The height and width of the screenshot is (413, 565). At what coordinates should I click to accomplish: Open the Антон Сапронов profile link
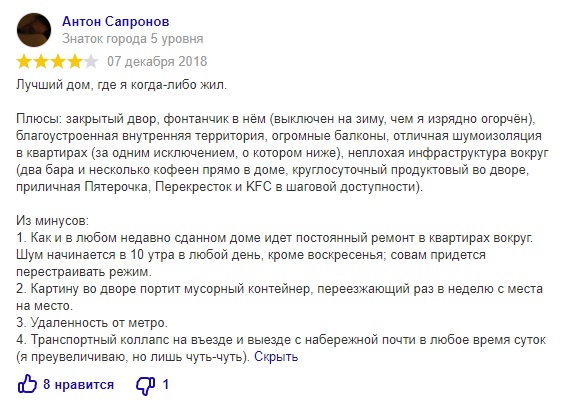coord(116,22)
